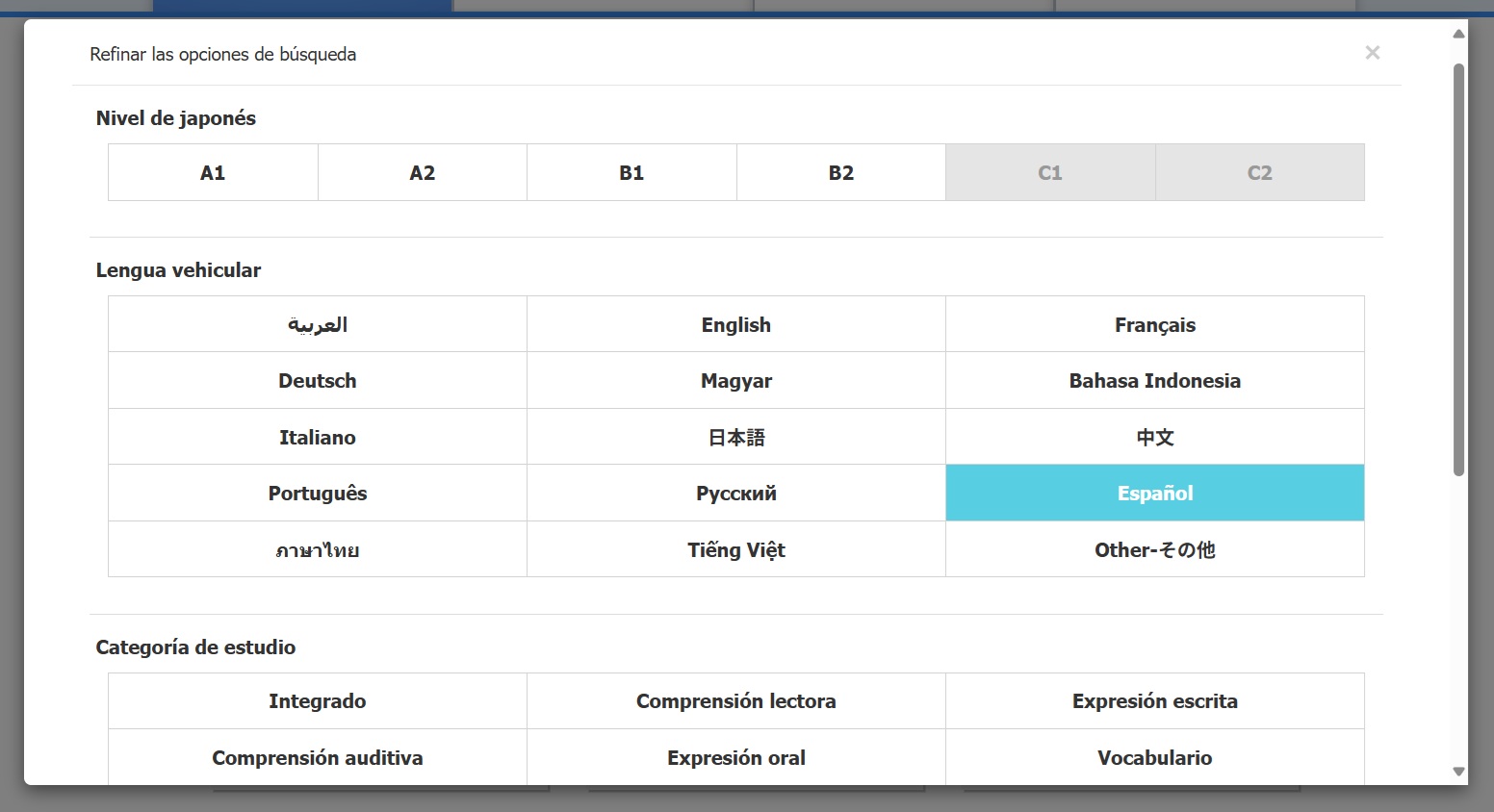Choose Comprensión lectora category

[735, 701]
